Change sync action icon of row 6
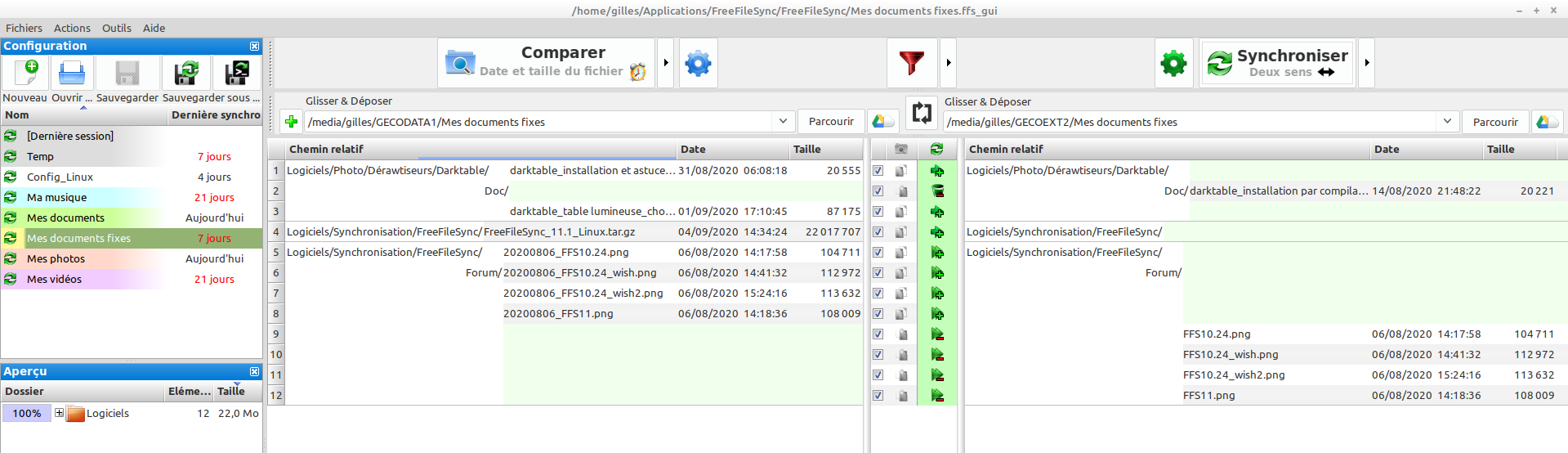The width and height of the screenshot is (1568, 453). [x=937, y=273]
